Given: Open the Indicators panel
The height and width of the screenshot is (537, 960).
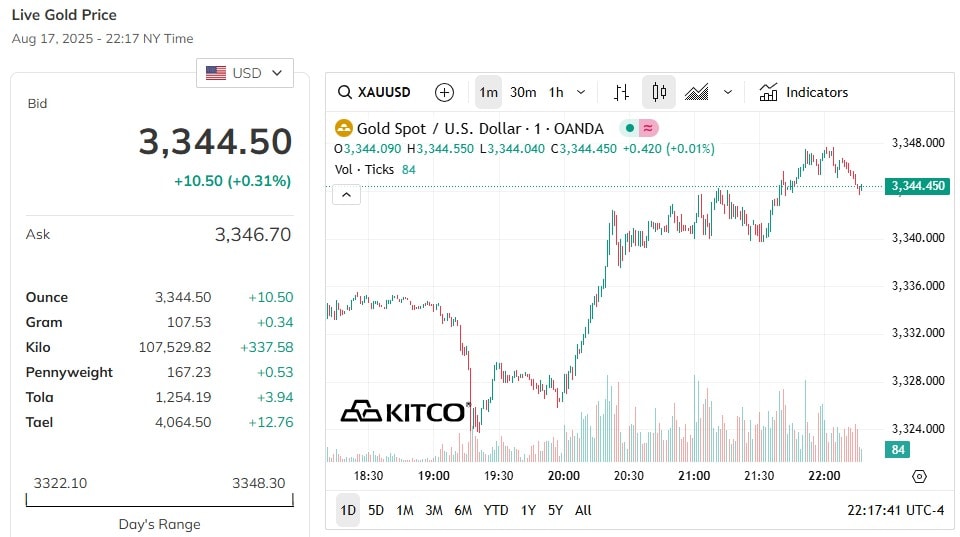Looking at the screenshot, I should pos(804,92).
